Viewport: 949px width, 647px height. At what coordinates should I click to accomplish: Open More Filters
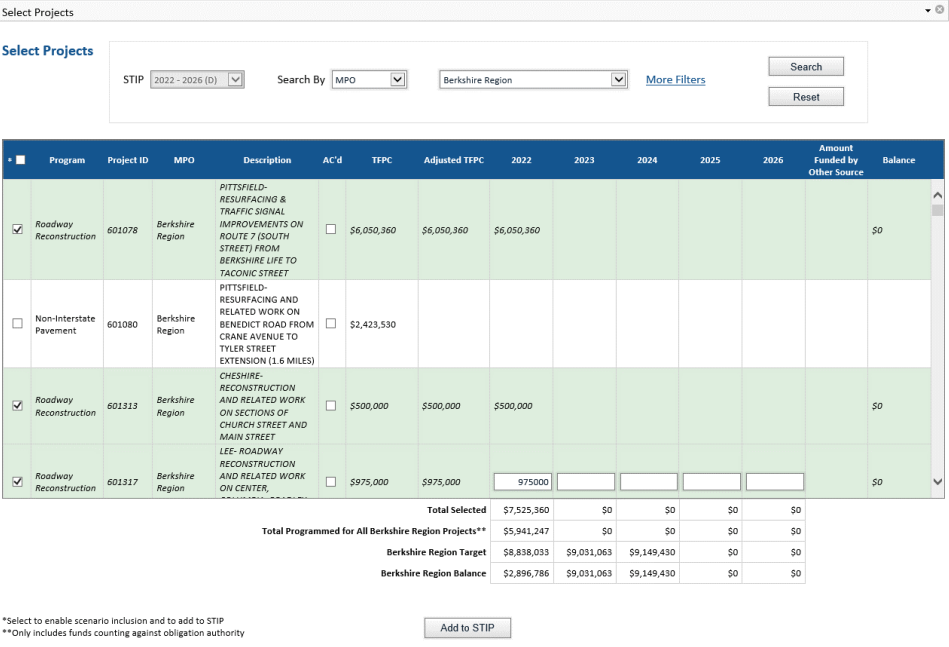(675, 79)
